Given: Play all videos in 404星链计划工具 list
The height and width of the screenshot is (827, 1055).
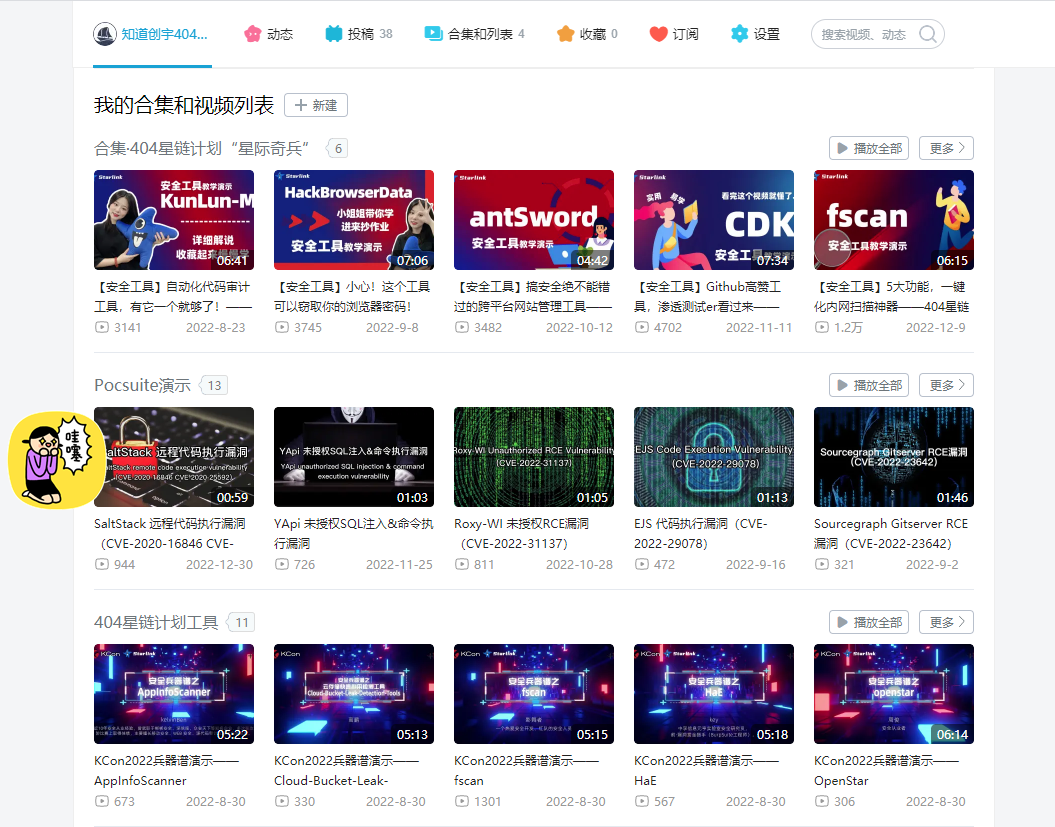Looking at the screenshot, I should [x=869, y=622].
